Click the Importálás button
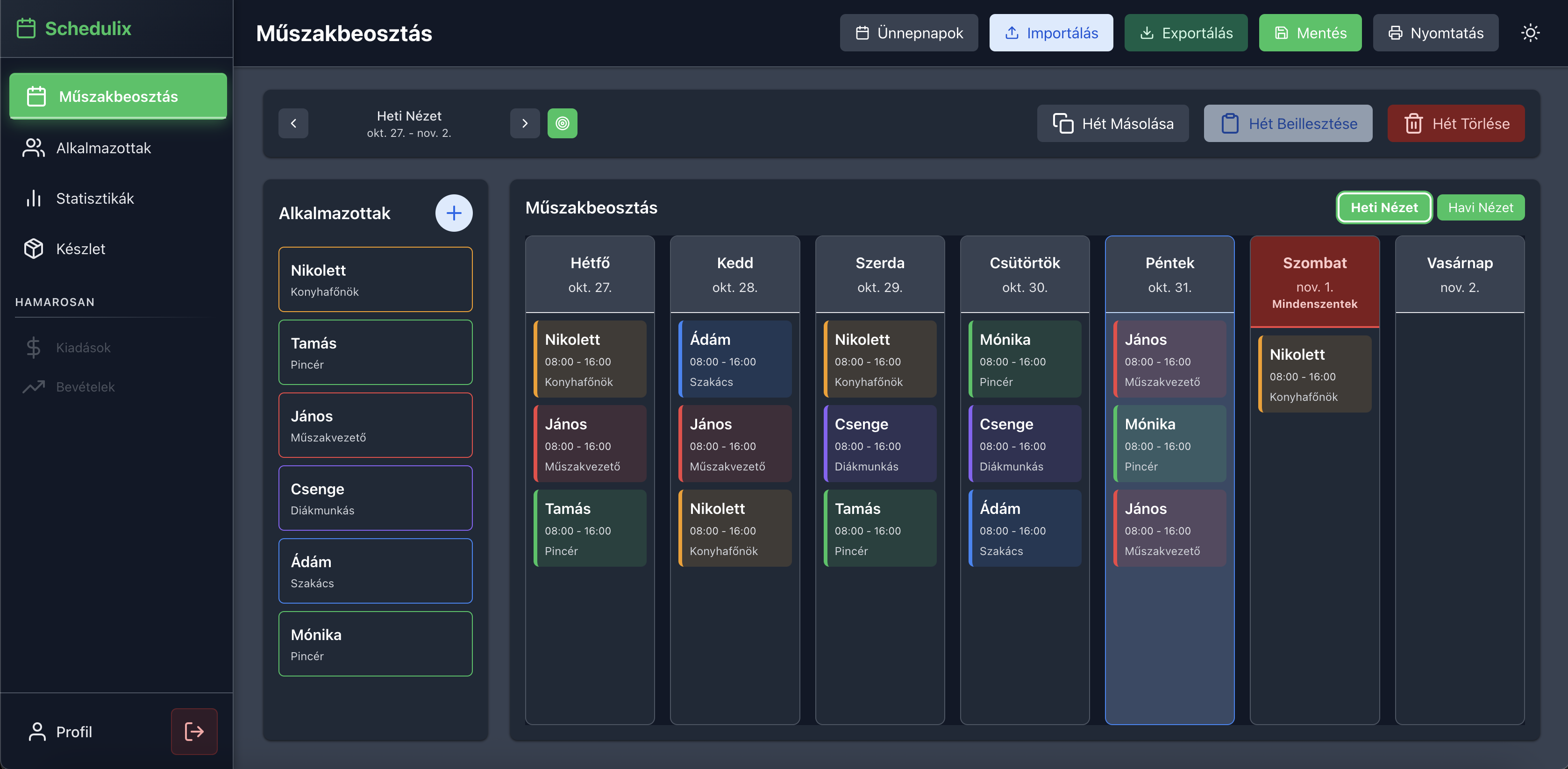Viewport: 1568px width, 769px height. [1051, 33]
